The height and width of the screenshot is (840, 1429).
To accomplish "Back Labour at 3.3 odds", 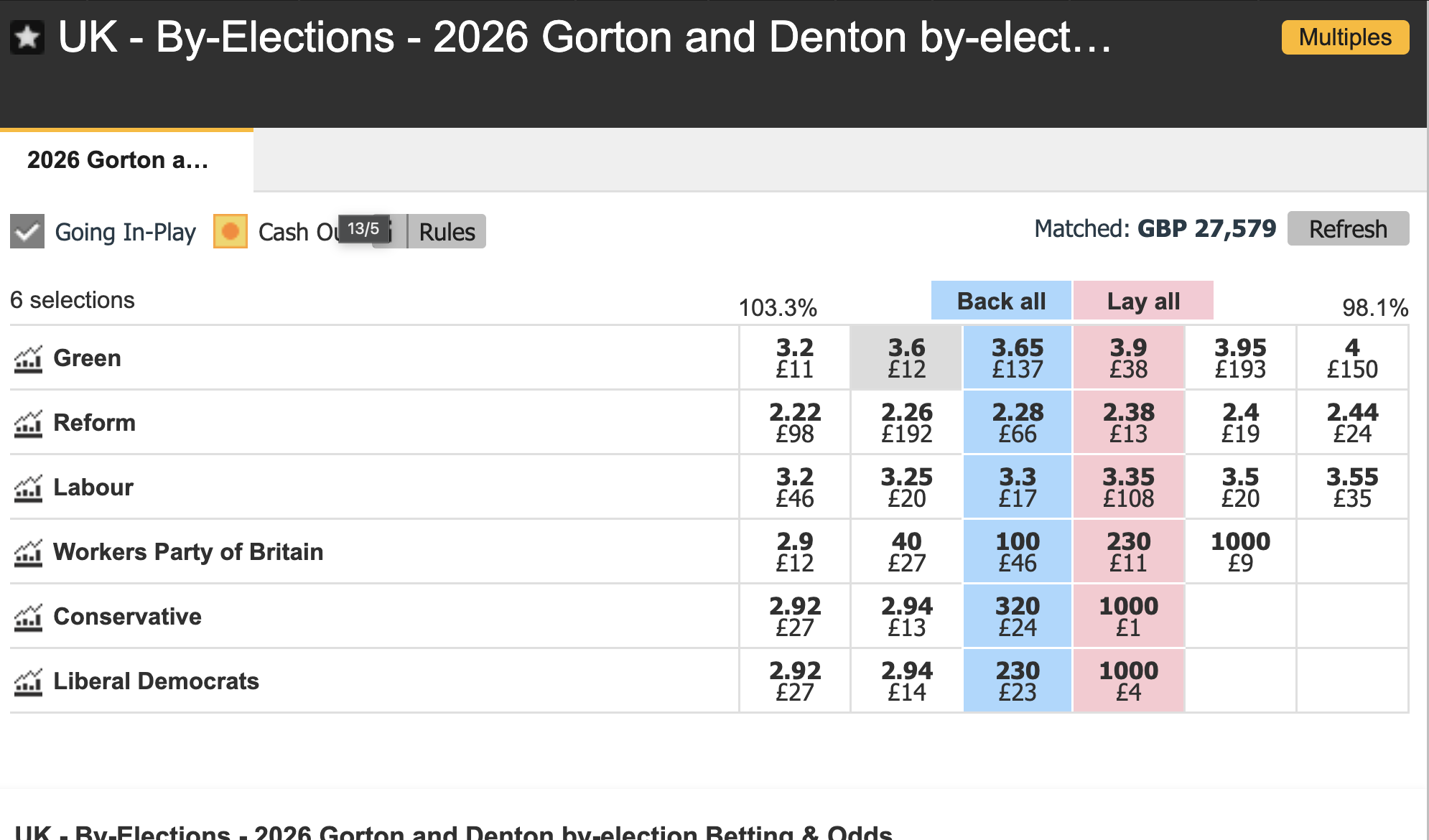I will tap(1018, 487).
